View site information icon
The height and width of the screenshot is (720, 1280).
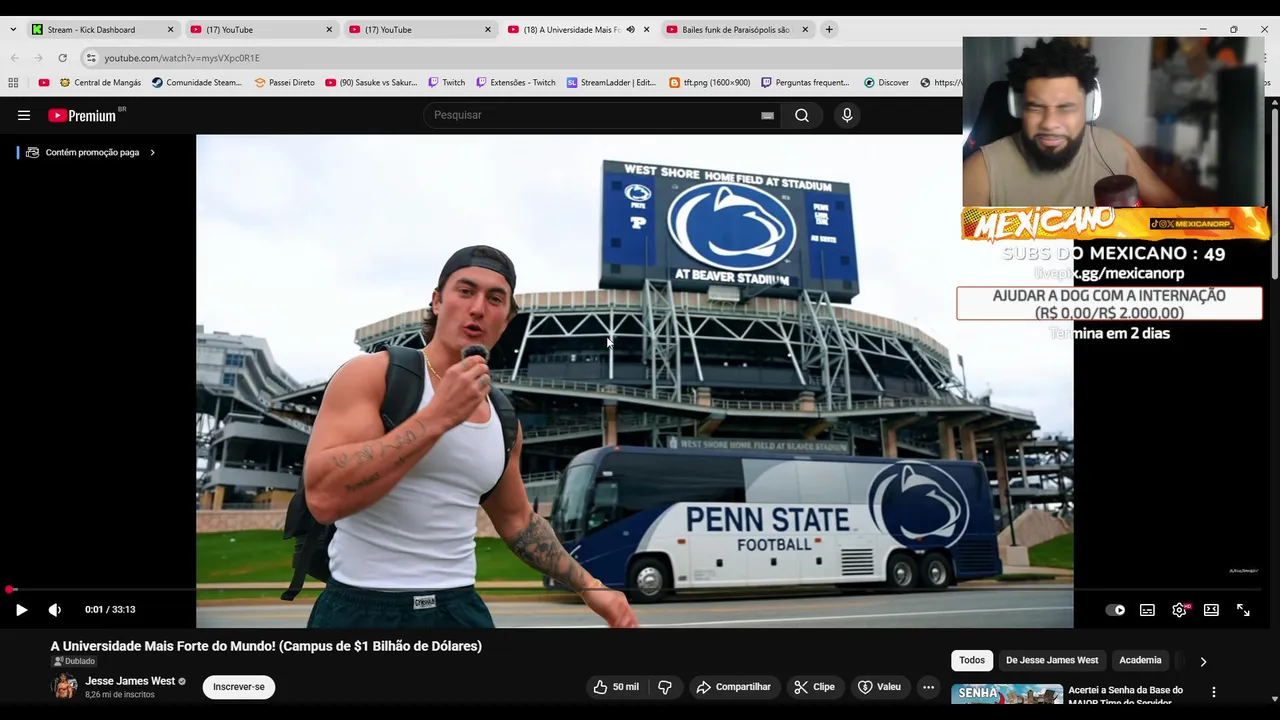91,58
